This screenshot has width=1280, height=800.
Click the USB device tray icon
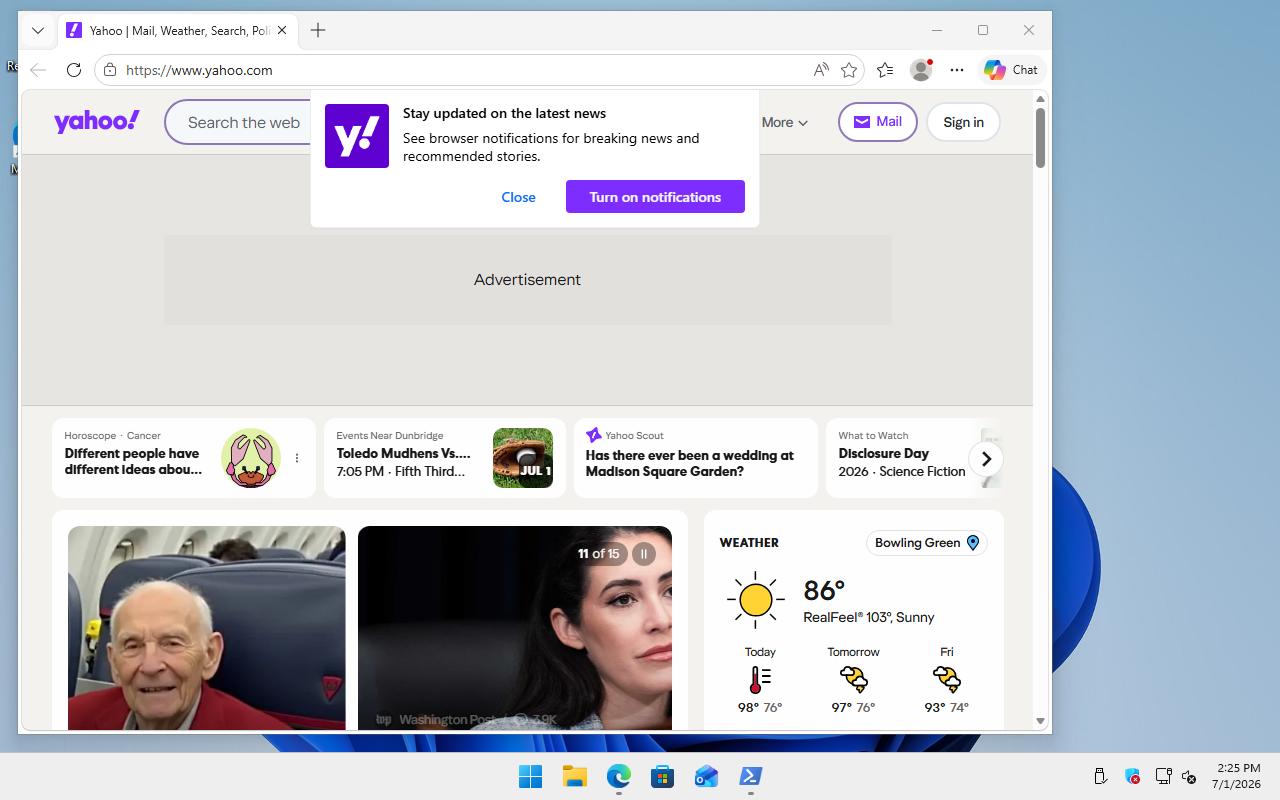pos(1100,776)
